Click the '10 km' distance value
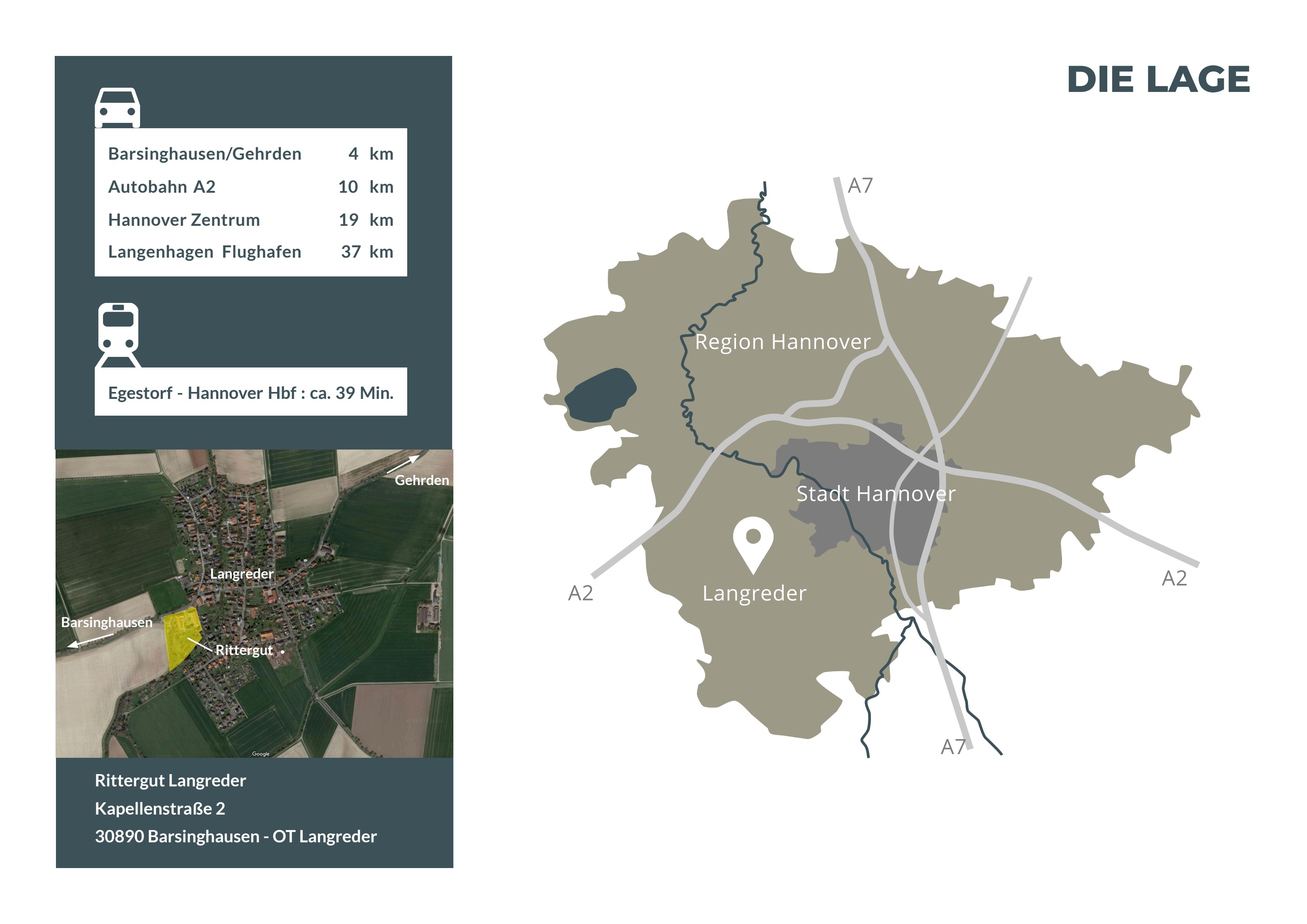This screenshot has width=1307, height=924. (x=366, y=187)
